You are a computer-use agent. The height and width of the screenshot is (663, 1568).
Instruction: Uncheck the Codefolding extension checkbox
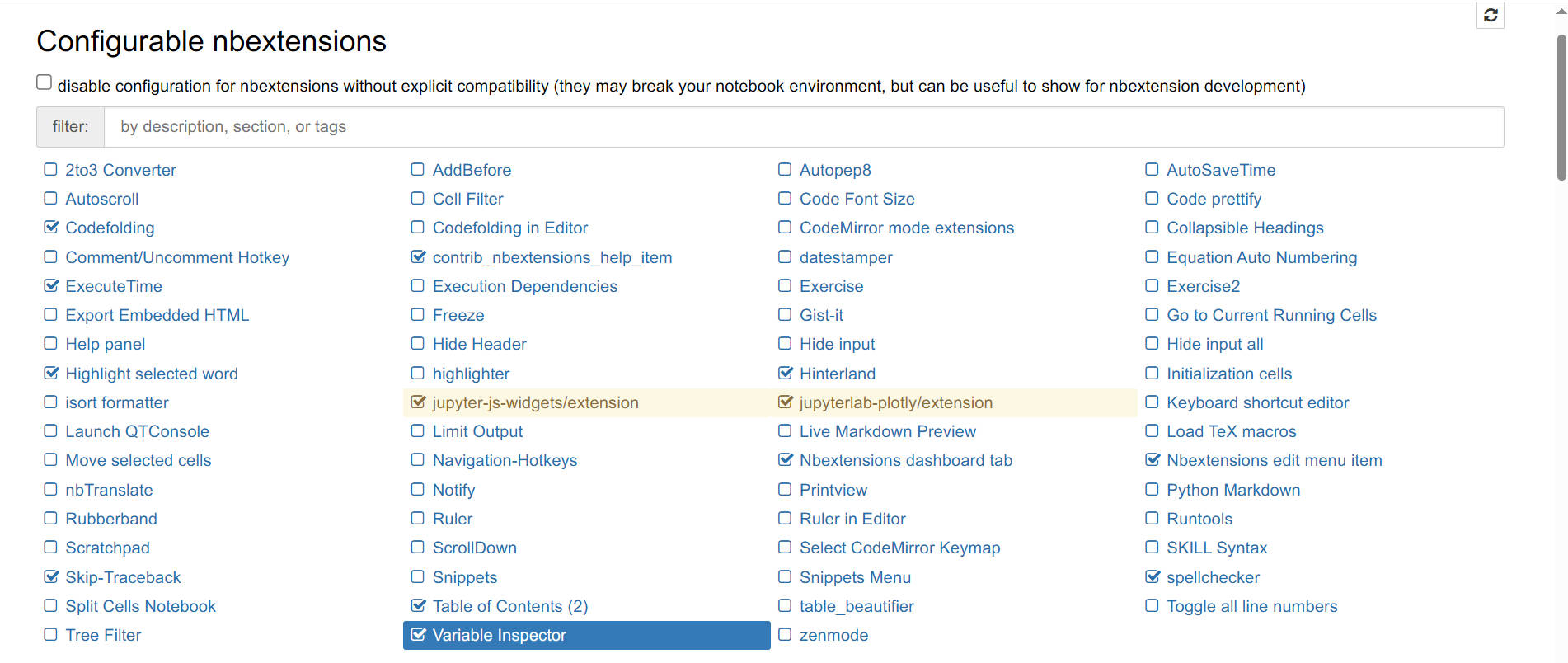coord(51,228)
